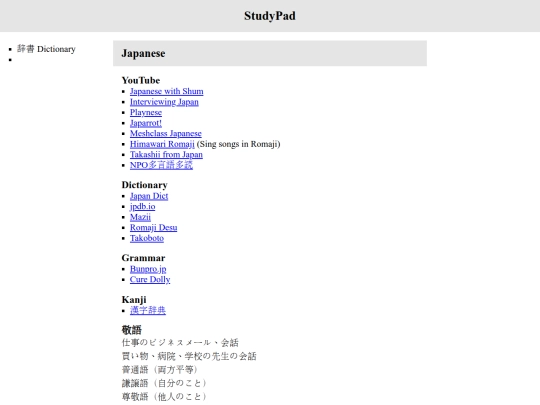Viewport: 540px width, 405px height.
Task: Open the Japanese with Shum link
Action: (x=166, y=91)
